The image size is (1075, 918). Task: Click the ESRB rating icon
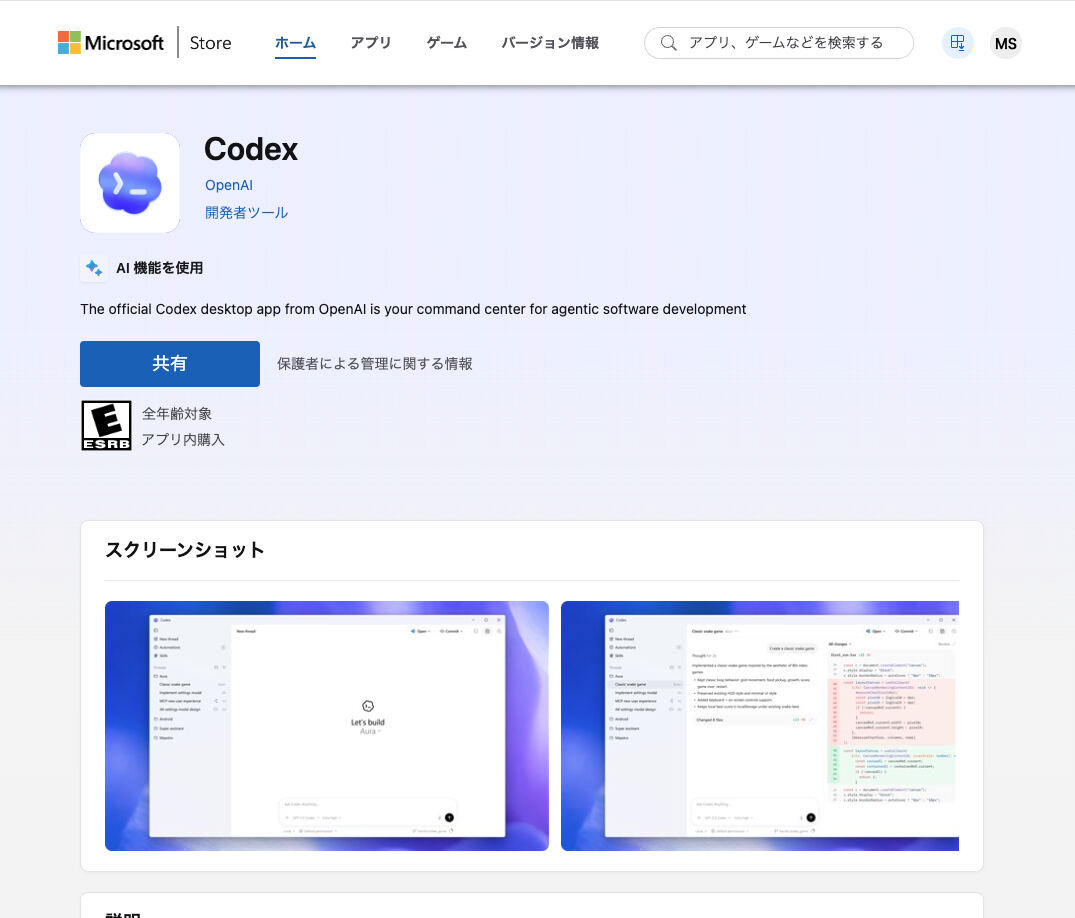coord(106,425)
